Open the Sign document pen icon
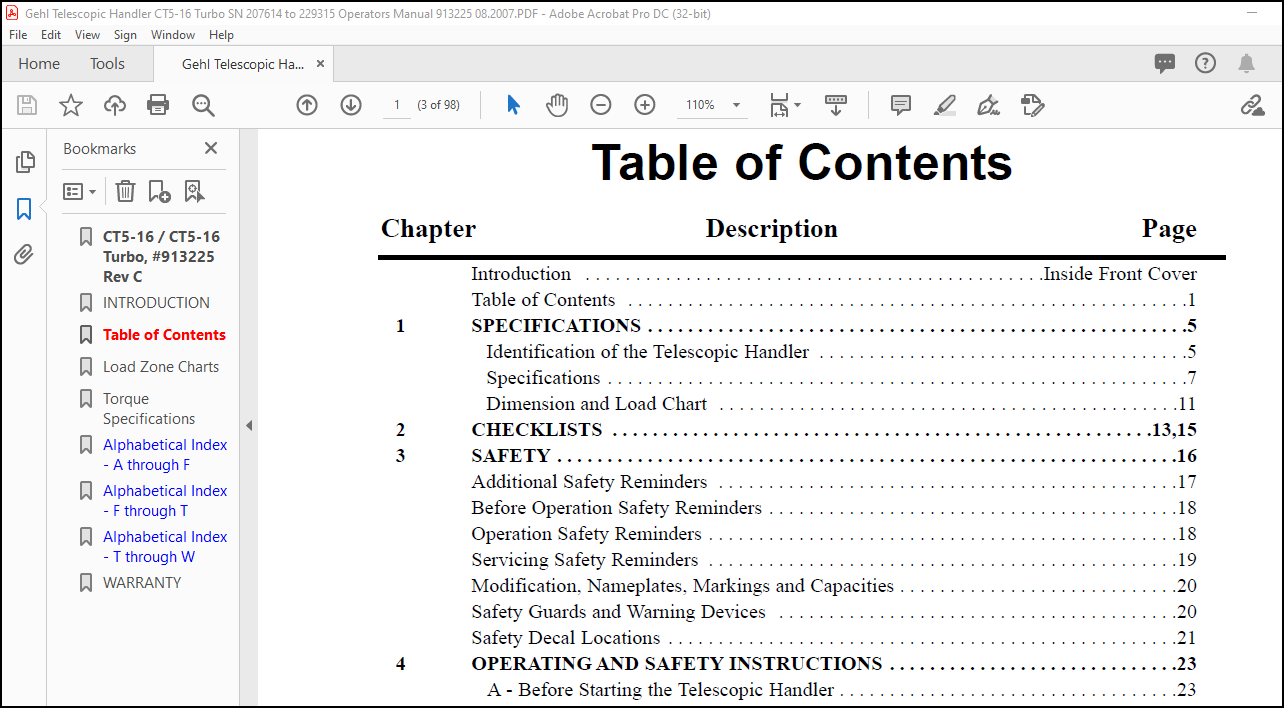Viewport: 1284px width, 708px height. (x=989, y=105)
